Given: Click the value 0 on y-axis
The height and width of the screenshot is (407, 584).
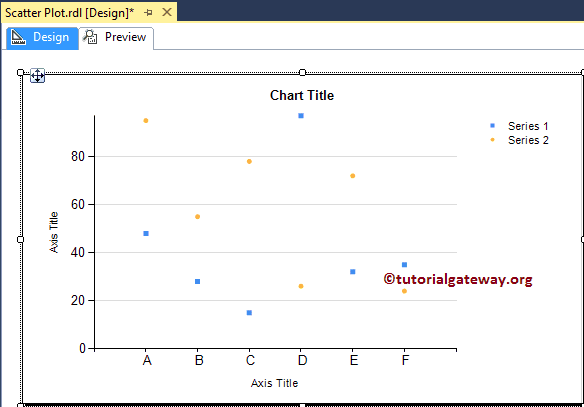Looking at the screenshot, I should (82, 349).
